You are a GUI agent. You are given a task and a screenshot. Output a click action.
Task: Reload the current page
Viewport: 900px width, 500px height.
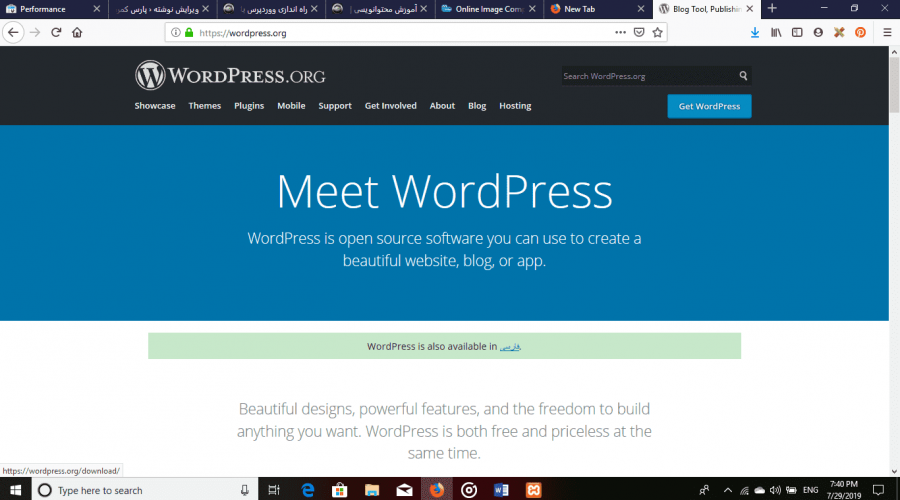56,33
